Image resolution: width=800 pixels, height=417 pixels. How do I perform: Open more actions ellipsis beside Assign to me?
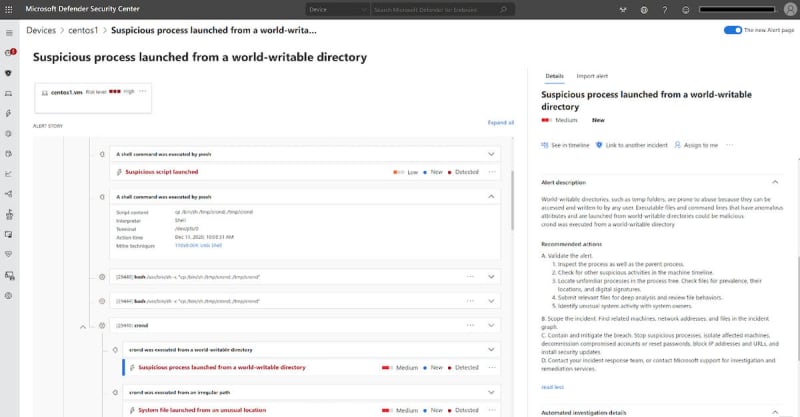(730, 145)
